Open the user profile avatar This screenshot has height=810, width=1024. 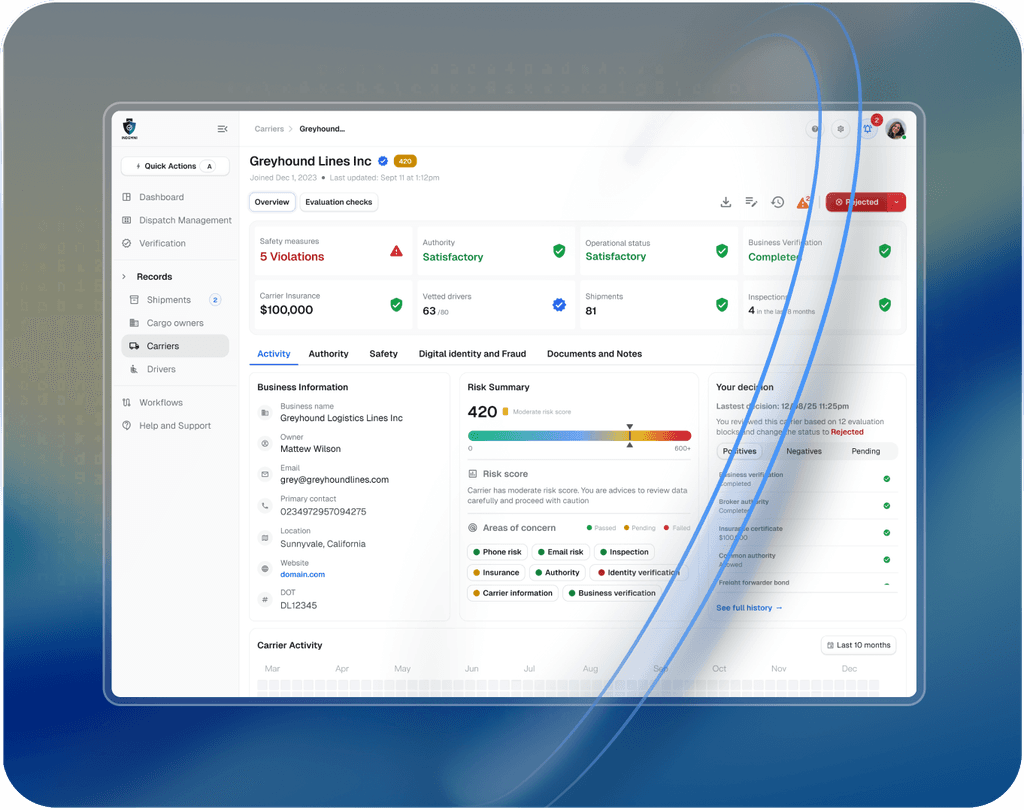coord(895,129)
